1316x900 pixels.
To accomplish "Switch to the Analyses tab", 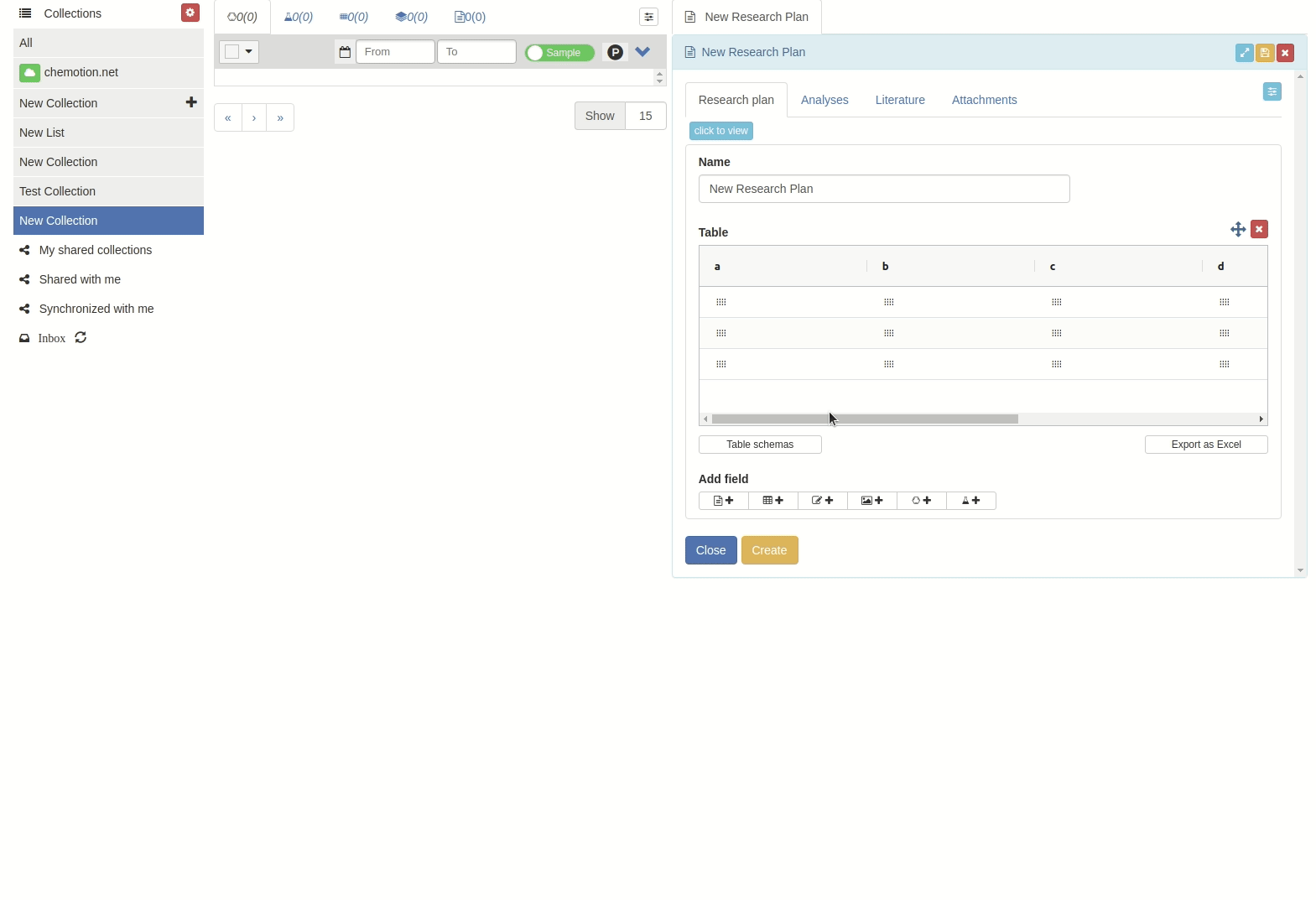I will 824,100.
